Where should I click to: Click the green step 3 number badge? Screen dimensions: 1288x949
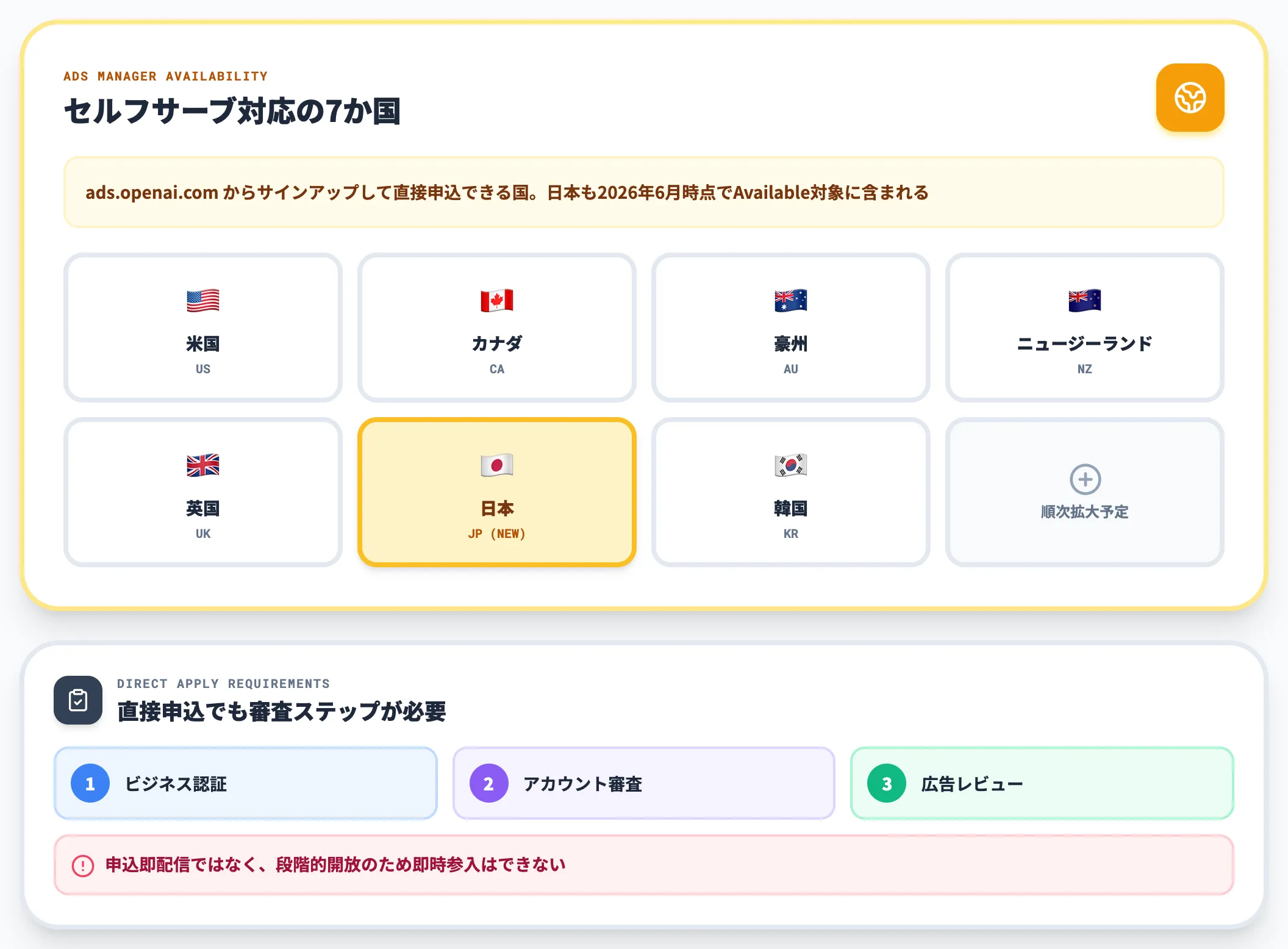[887, 783]
